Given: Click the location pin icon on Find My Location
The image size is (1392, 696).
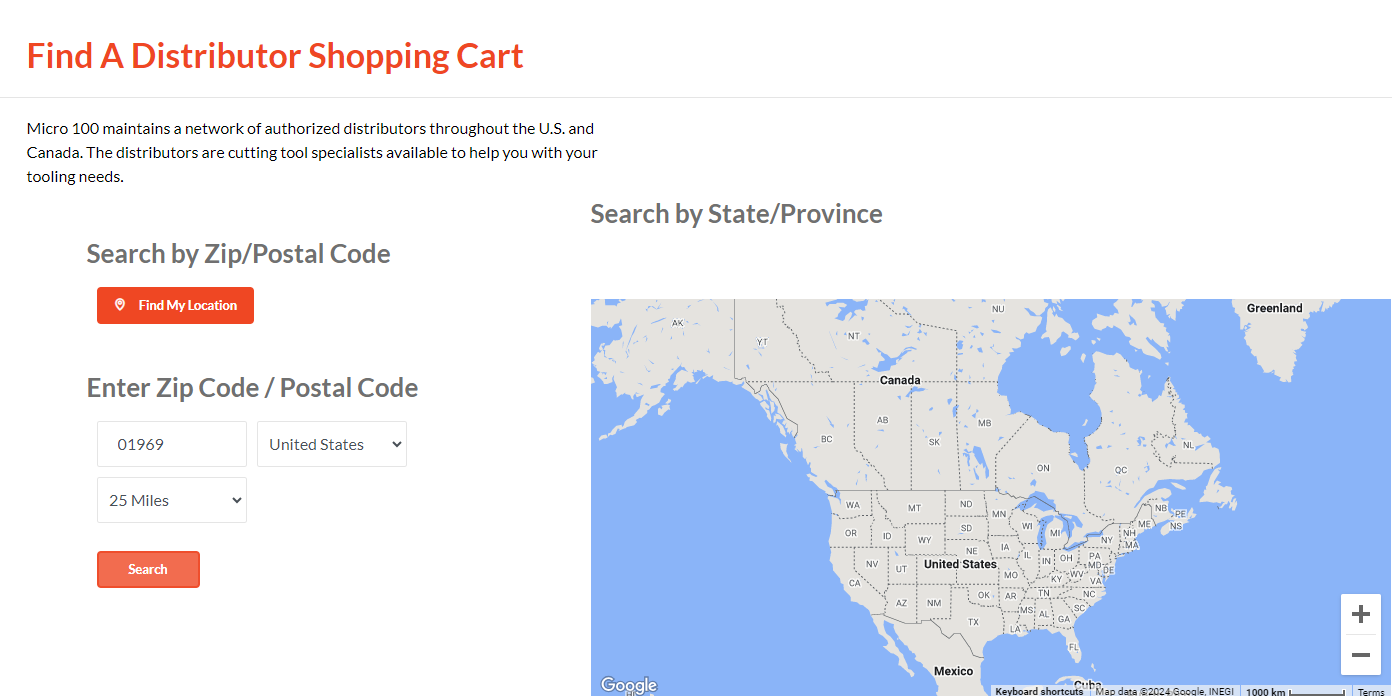Looking at the screenshot, I should [120, 305].
